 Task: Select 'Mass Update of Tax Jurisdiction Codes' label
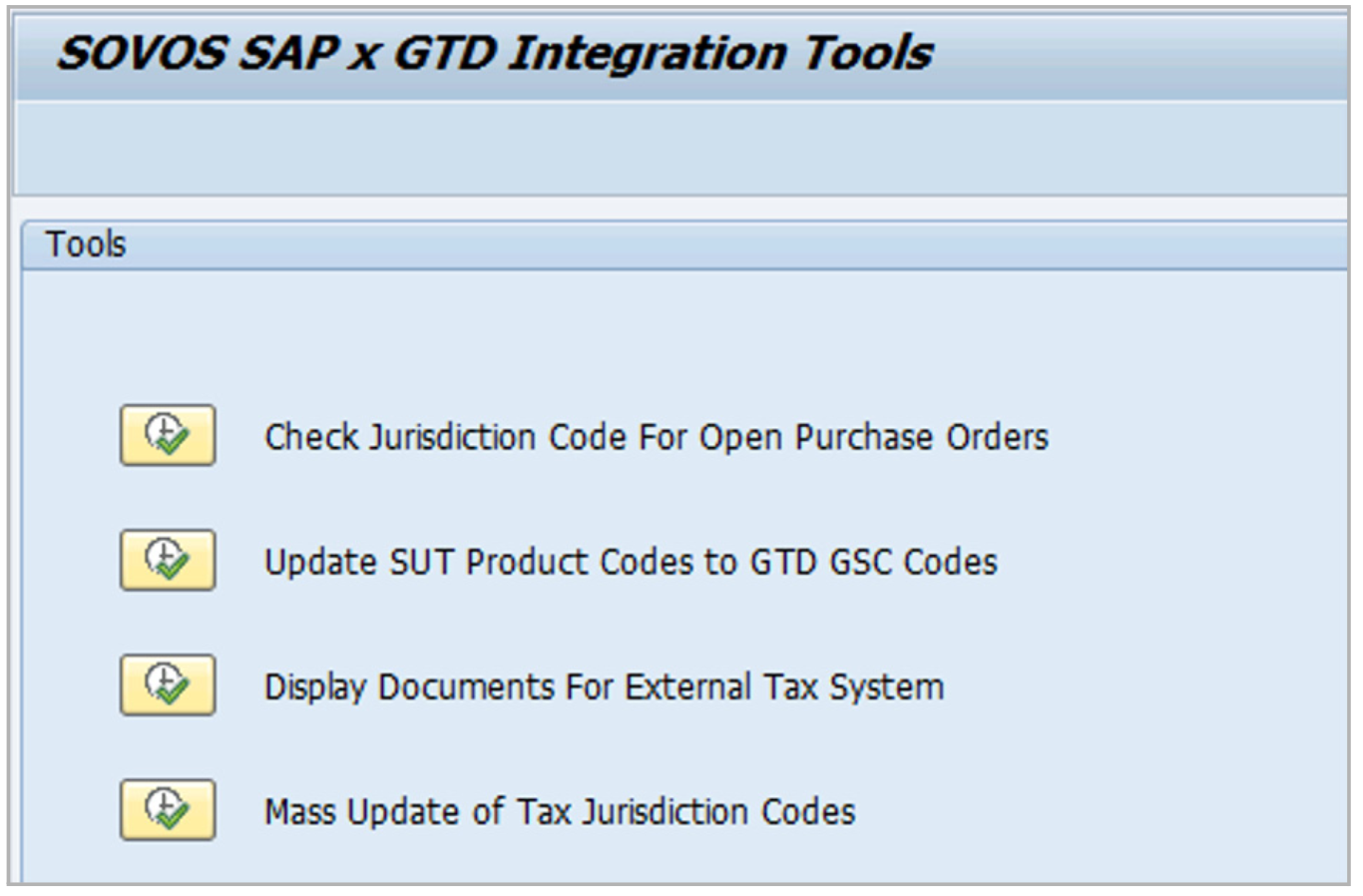pos(559,812)
